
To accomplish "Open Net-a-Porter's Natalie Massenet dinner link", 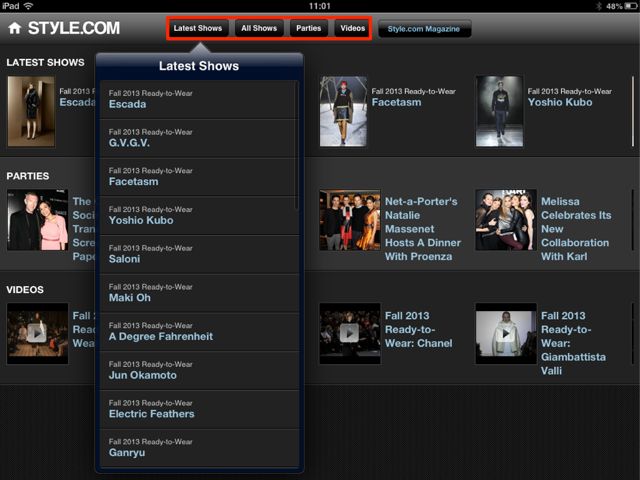I will [x=423, y=229].
